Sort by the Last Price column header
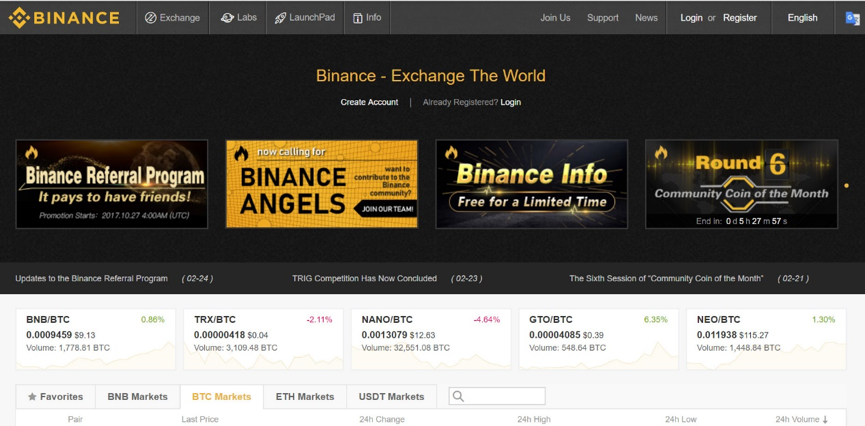The height and width of the screenshot is (426, 865). tap(200, 419)
